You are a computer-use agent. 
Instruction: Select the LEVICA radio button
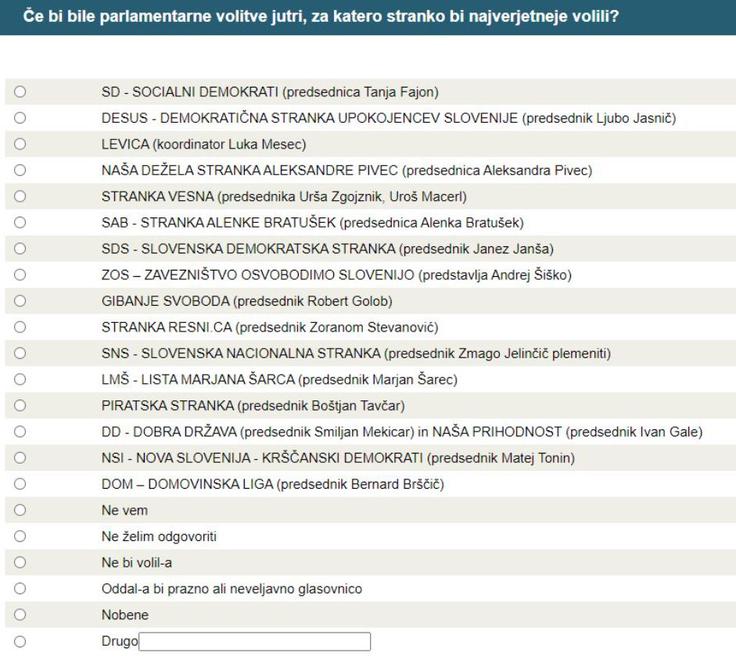(20, 144)
